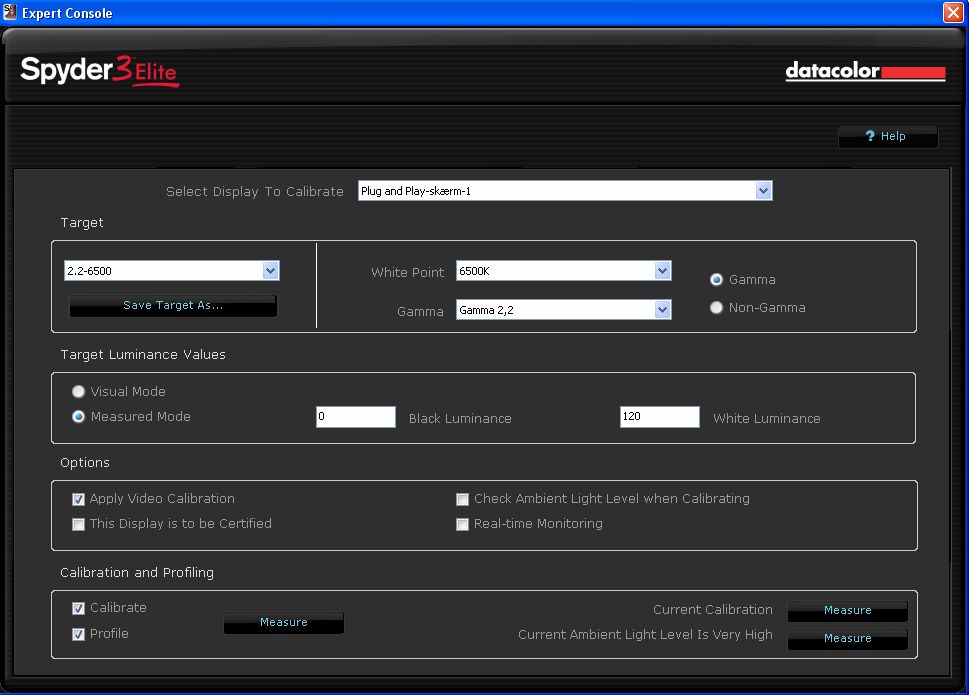
Task: Uncheck the Profile checkbox
Action: (78, 634)
